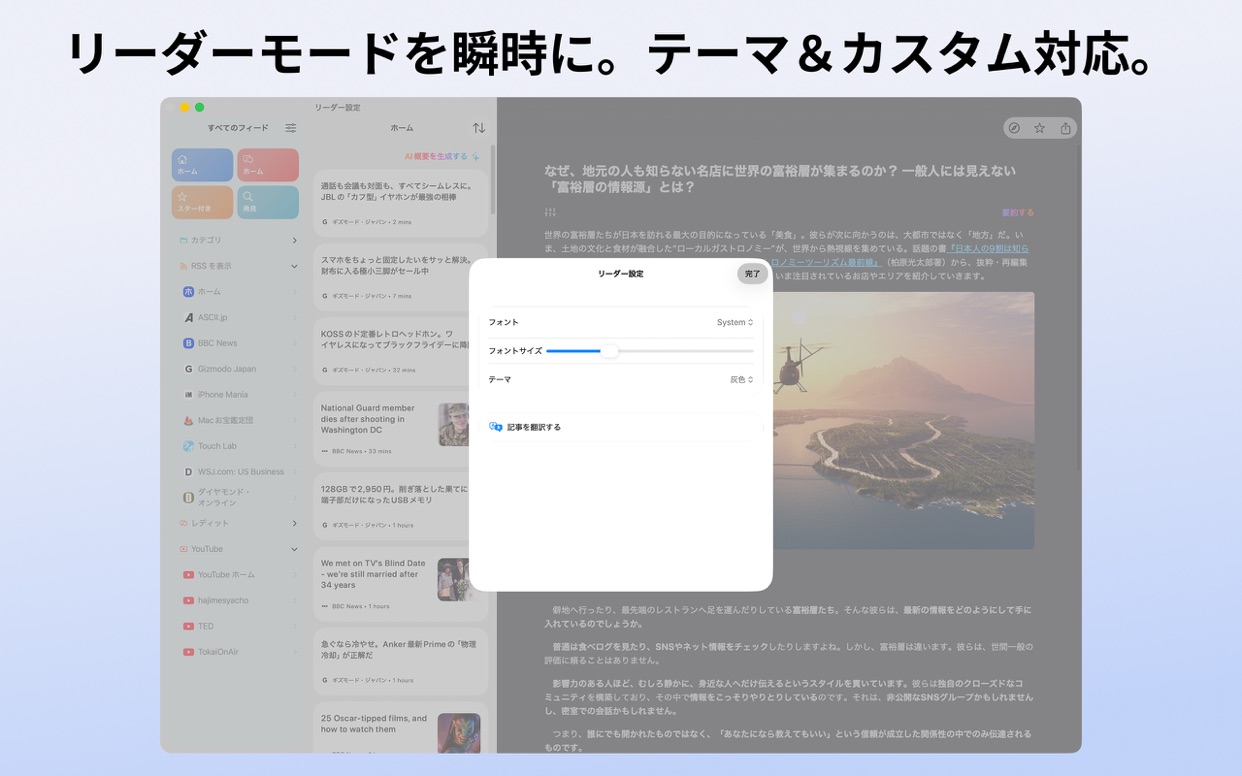Image resolution: width=1242 pixels, height=776 pixels.
Task: Open the テーマ dropdown showing 灰色
Action: pos(740,379)
